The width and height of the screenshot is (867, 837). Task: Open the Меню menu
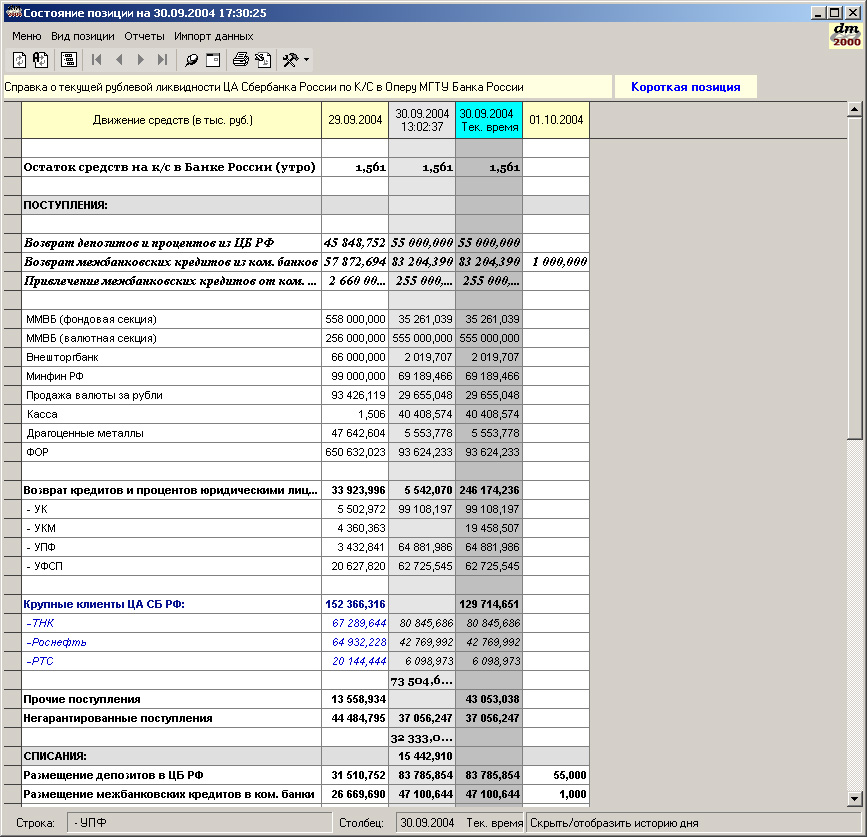coord(27,36)
